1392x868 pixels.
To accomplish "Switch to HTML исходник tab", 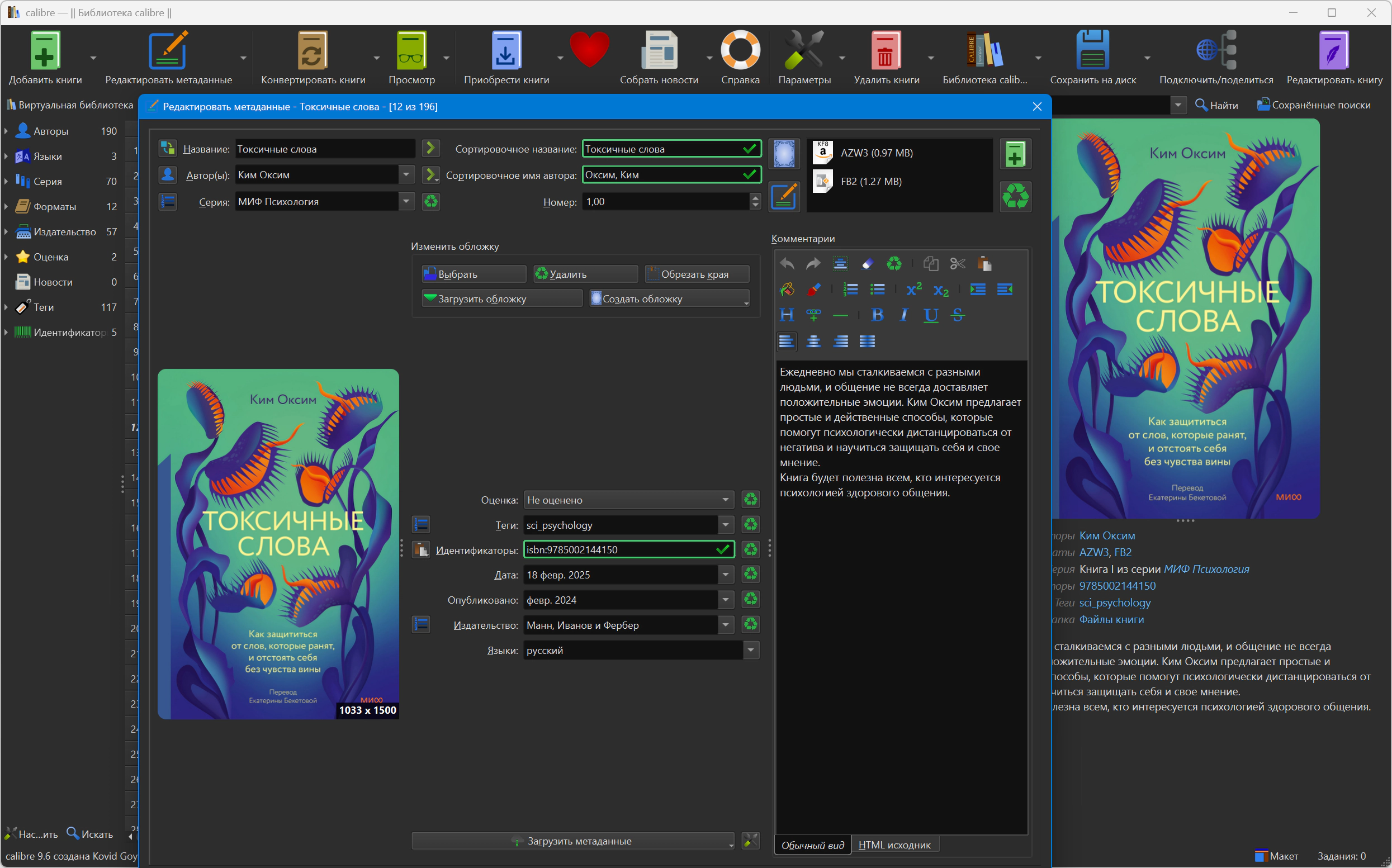I will (x=894, y=845).
